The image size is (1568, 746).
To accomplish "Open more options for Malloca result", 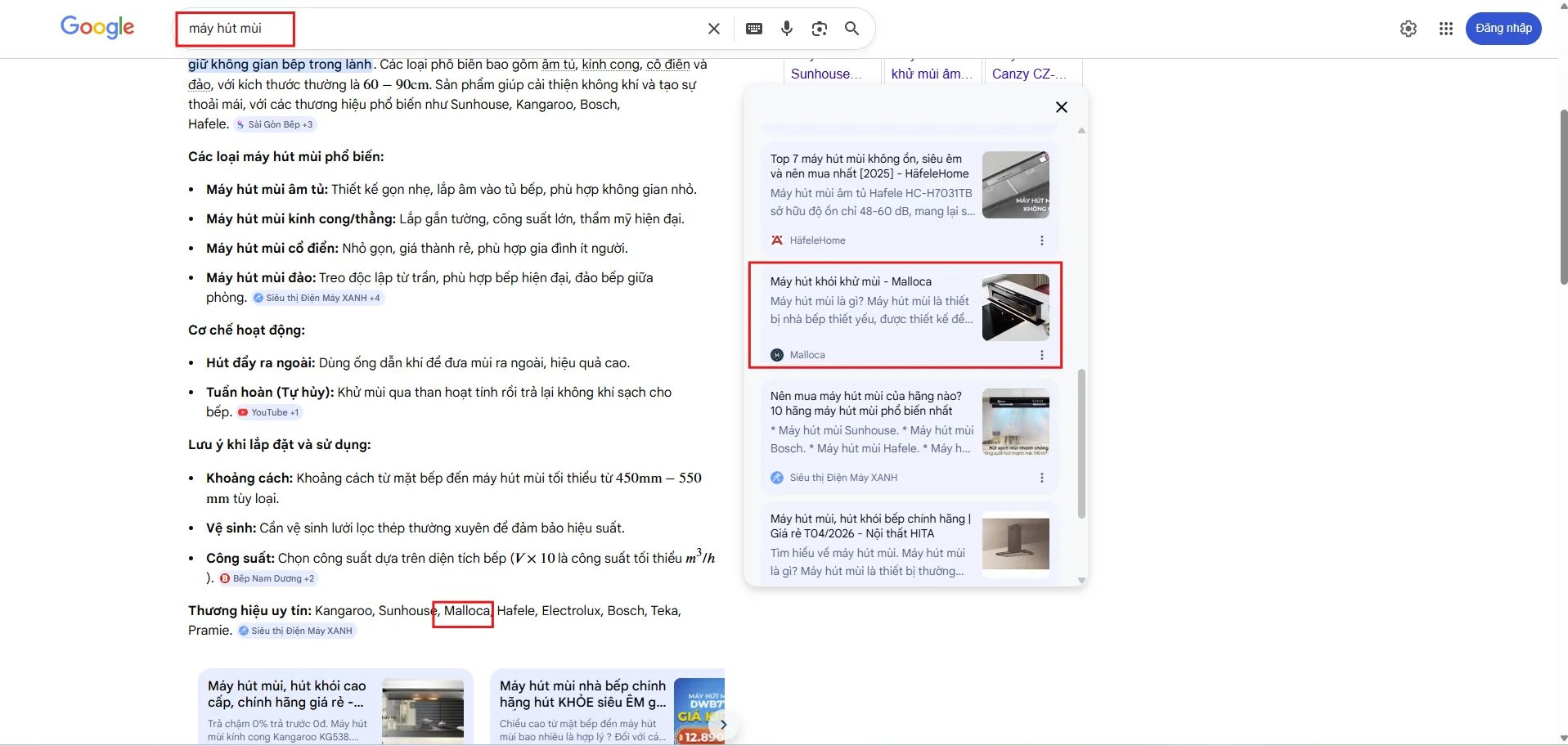I will [x=1042, y=355].
